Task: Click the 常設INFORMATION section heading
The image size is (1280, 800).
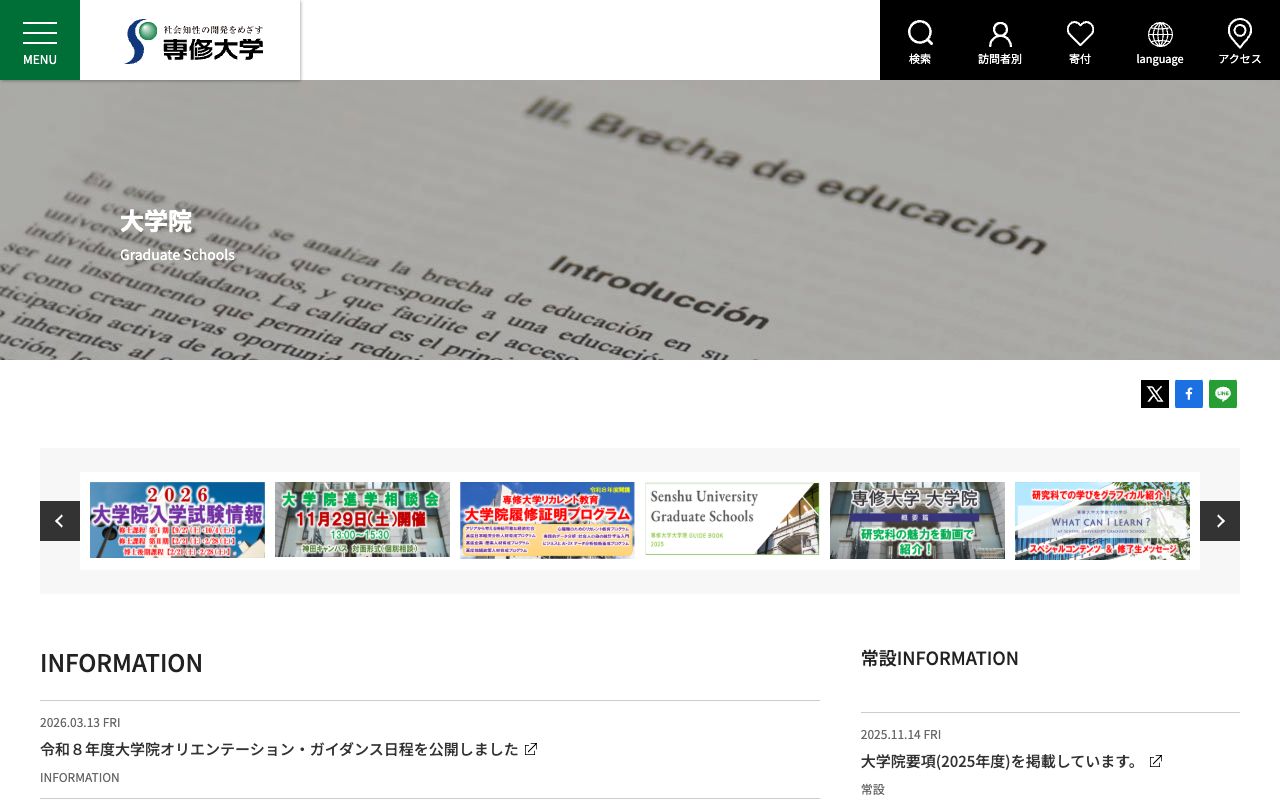Action: [940, 658]
